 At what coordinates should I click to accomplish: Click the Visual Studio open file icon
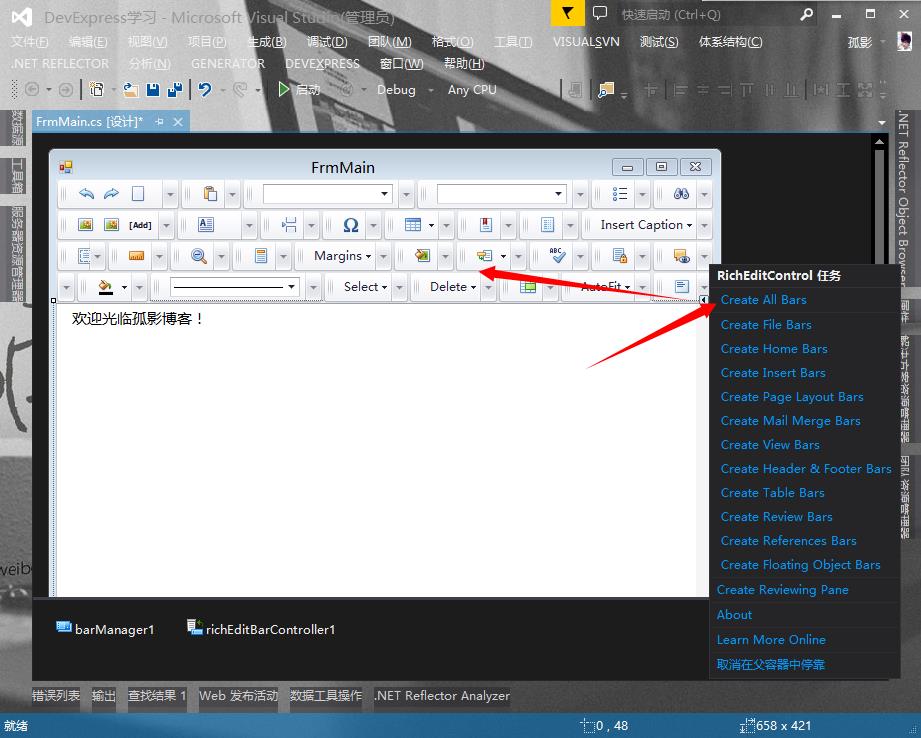click(x=130, y=90)
